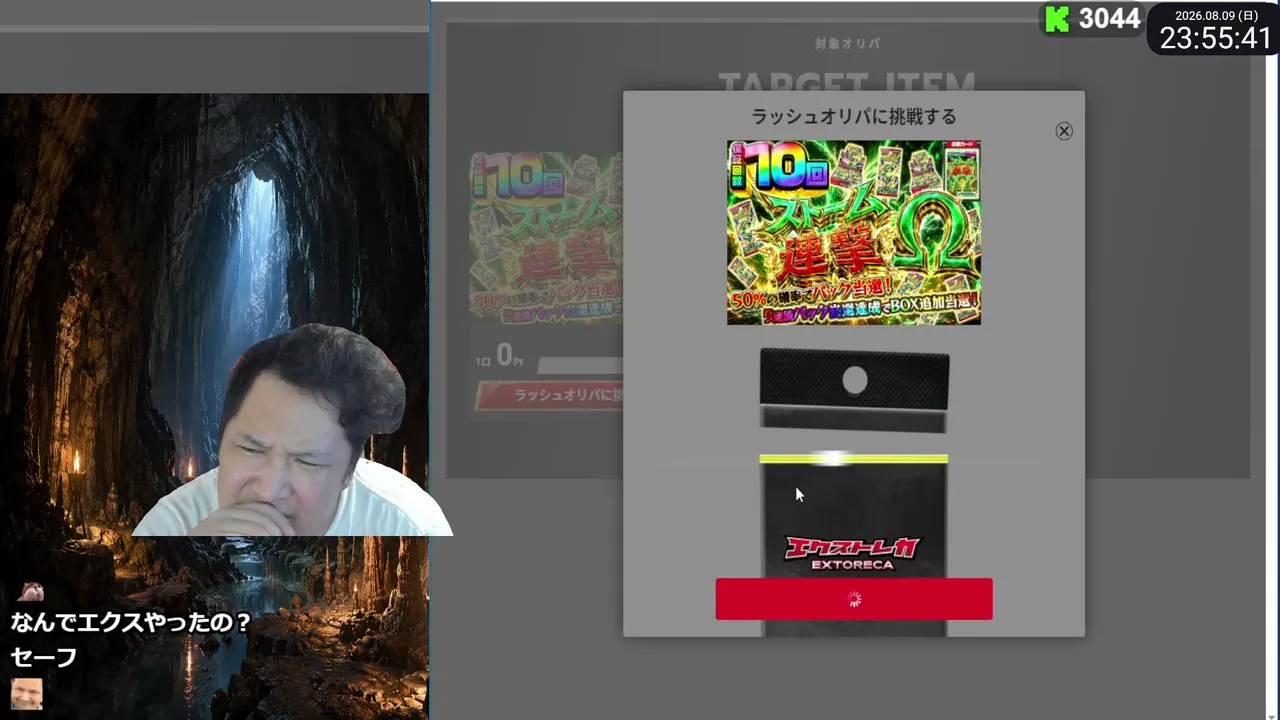Click the TARGET ITEM heading
This screenshot has height=720, width=1280.
point(848,82)
